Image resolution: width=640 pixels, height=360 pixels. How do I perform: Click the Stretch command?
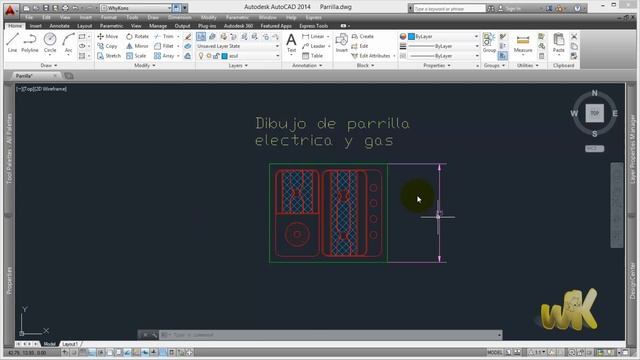tap(109, 56)
